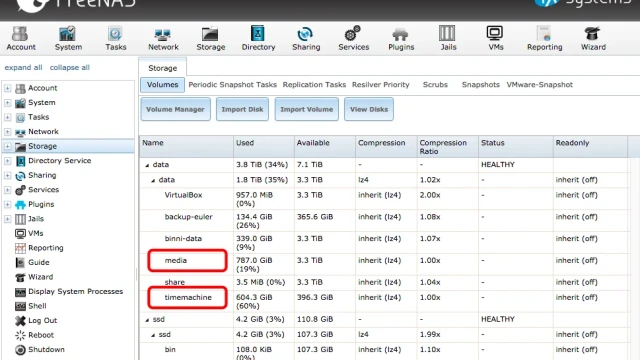The height and width of the screenshot is (360, 640).
Task: Open Network in top toolbar
Action: click(163, 38)
